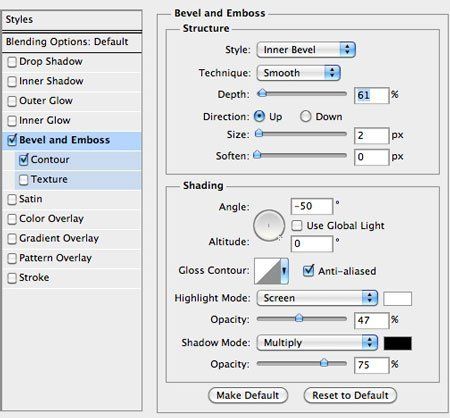Image resolution: width=450 pixels, height=418 pixels.
Task: Click the Soften pixel value field
Action: pos(372,157)
